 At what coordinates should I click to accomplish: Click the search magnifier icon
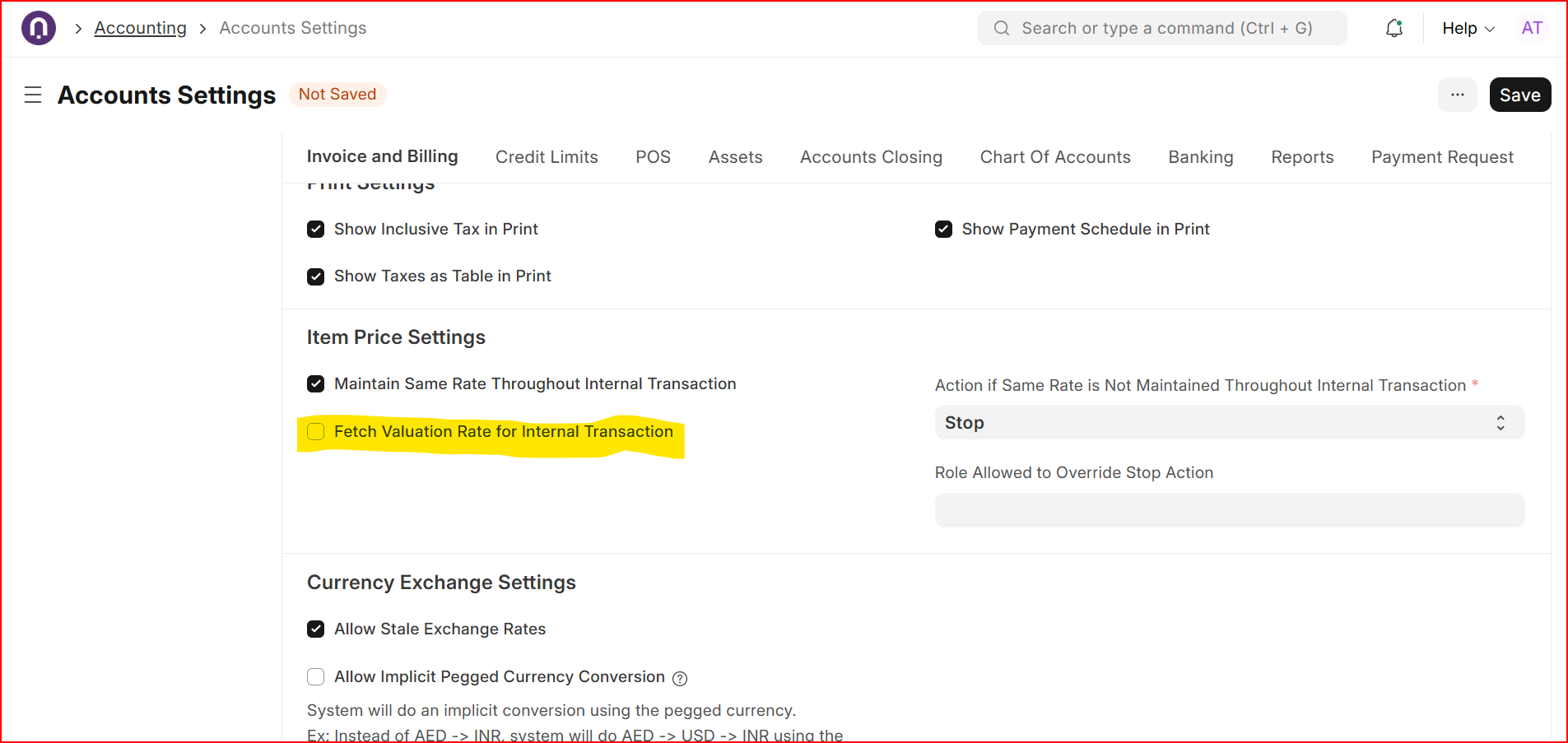point(1001,28)
